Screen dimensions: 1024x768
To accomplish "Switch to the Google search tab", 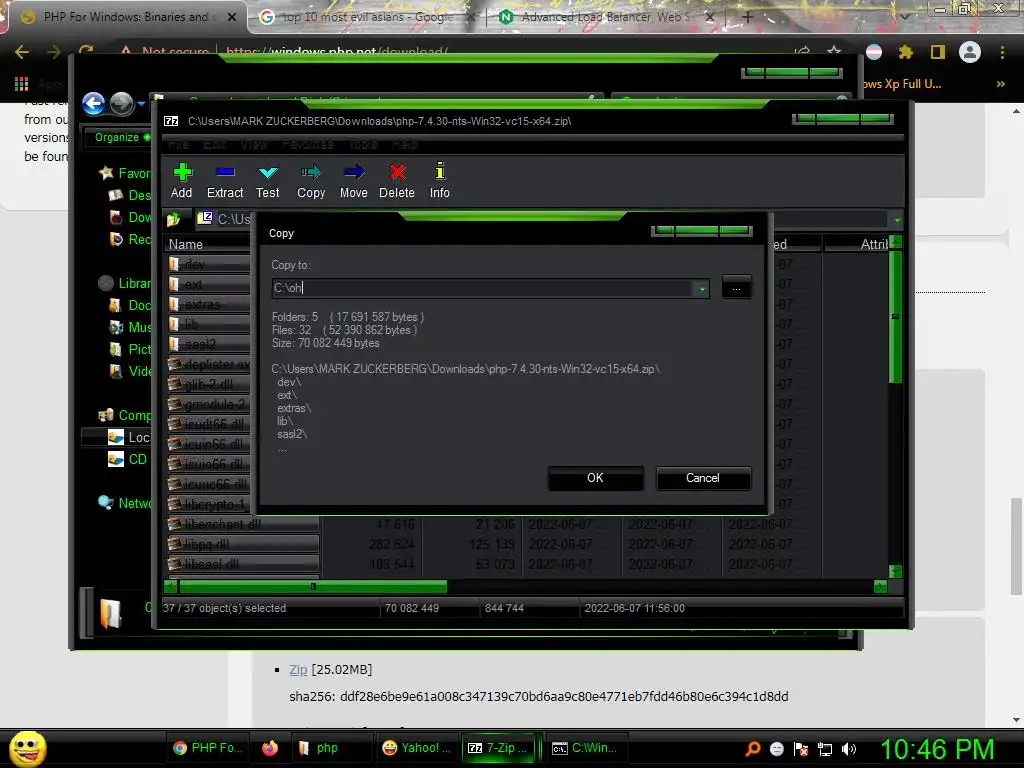I will 367,17.
